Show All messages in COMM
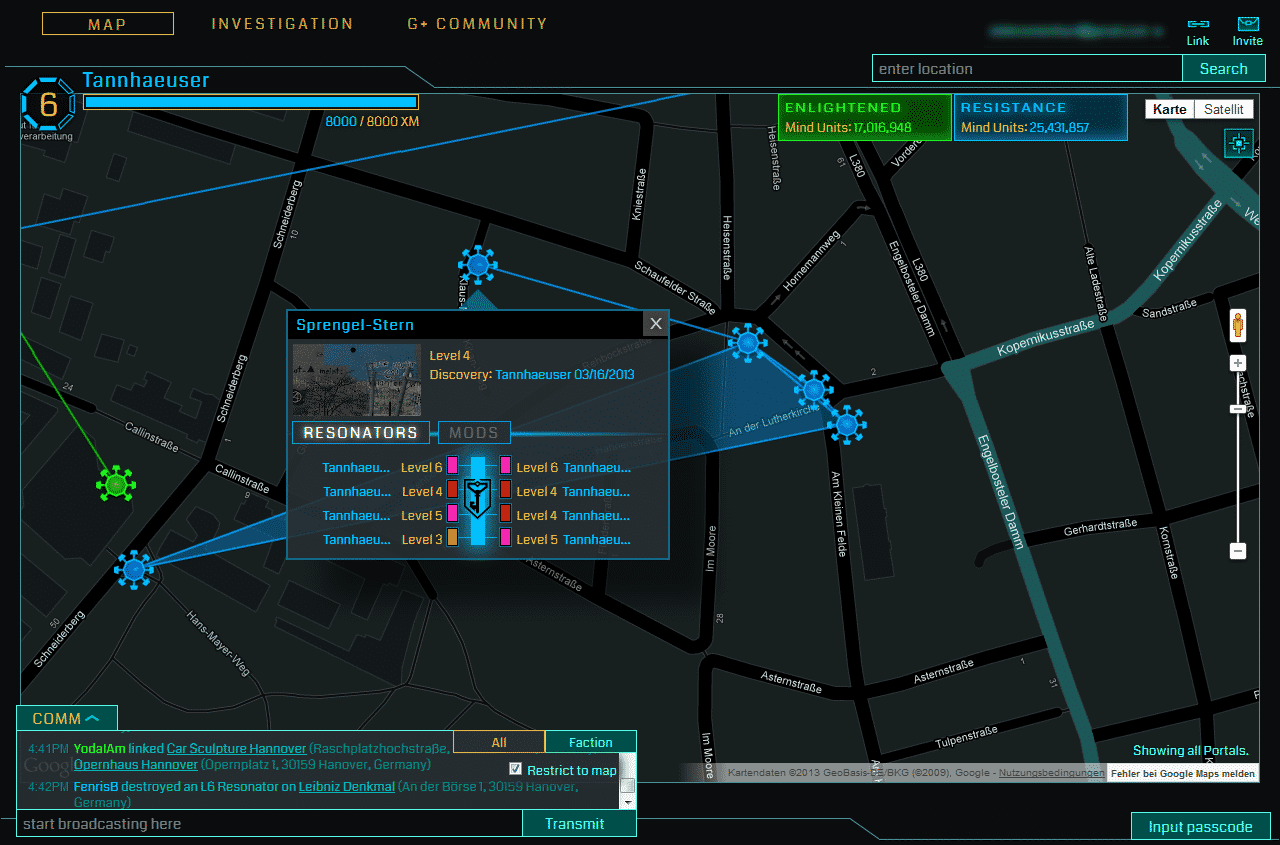Screen dimensions: 1280x845 (x=499, y=742)
